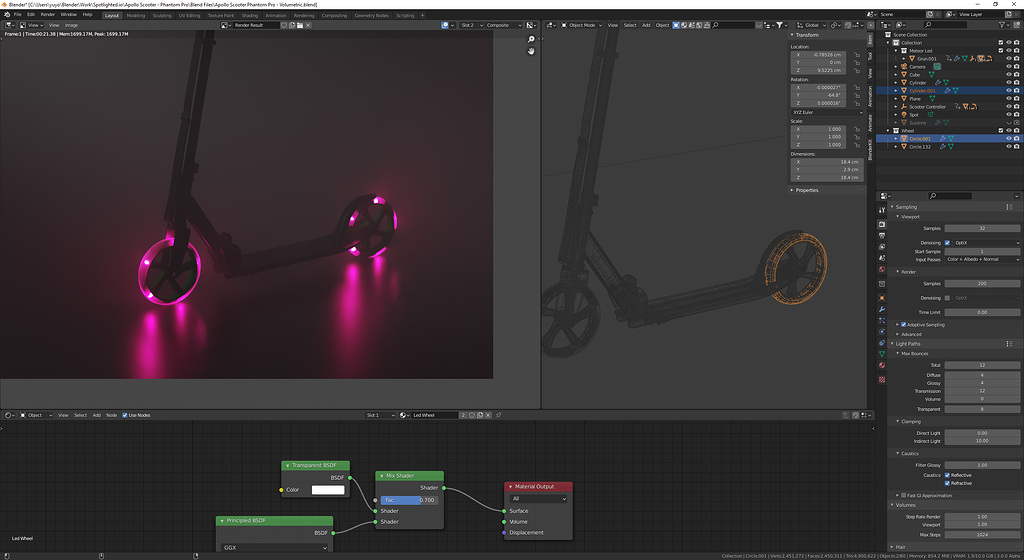Image resolution: width=1024 pixels, height=560 pixels.
Task: Click the zoom magnifier in image editor
Action: [531, 39]
